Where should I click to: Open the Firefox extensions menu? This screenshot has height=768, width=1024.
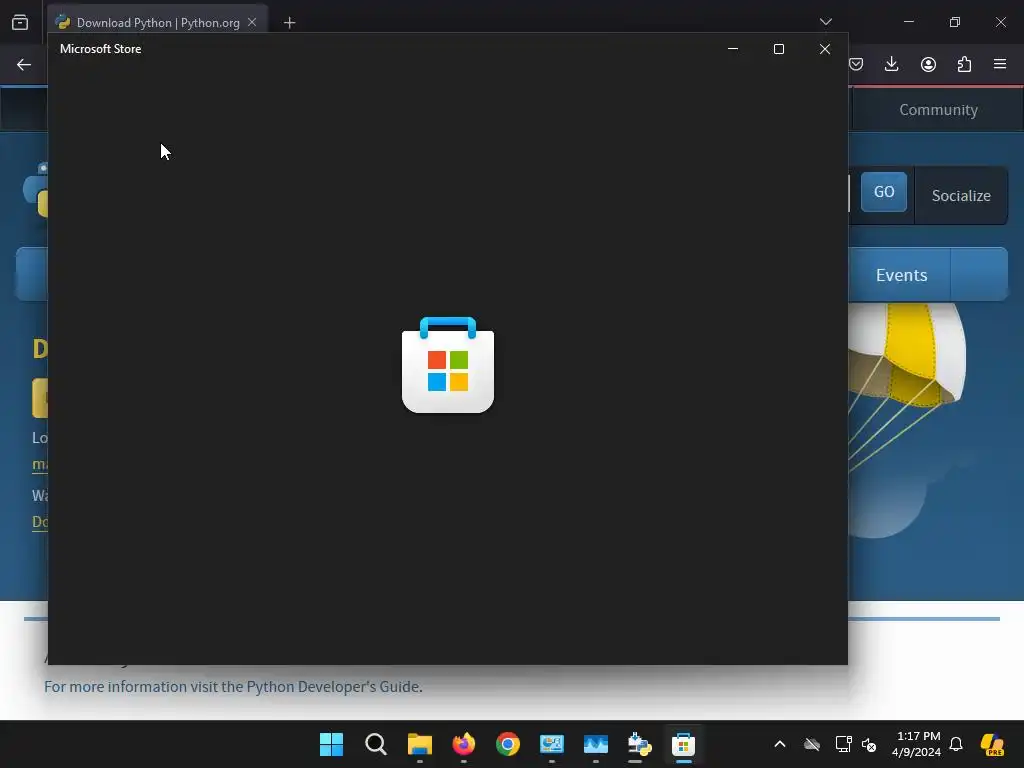964,64
